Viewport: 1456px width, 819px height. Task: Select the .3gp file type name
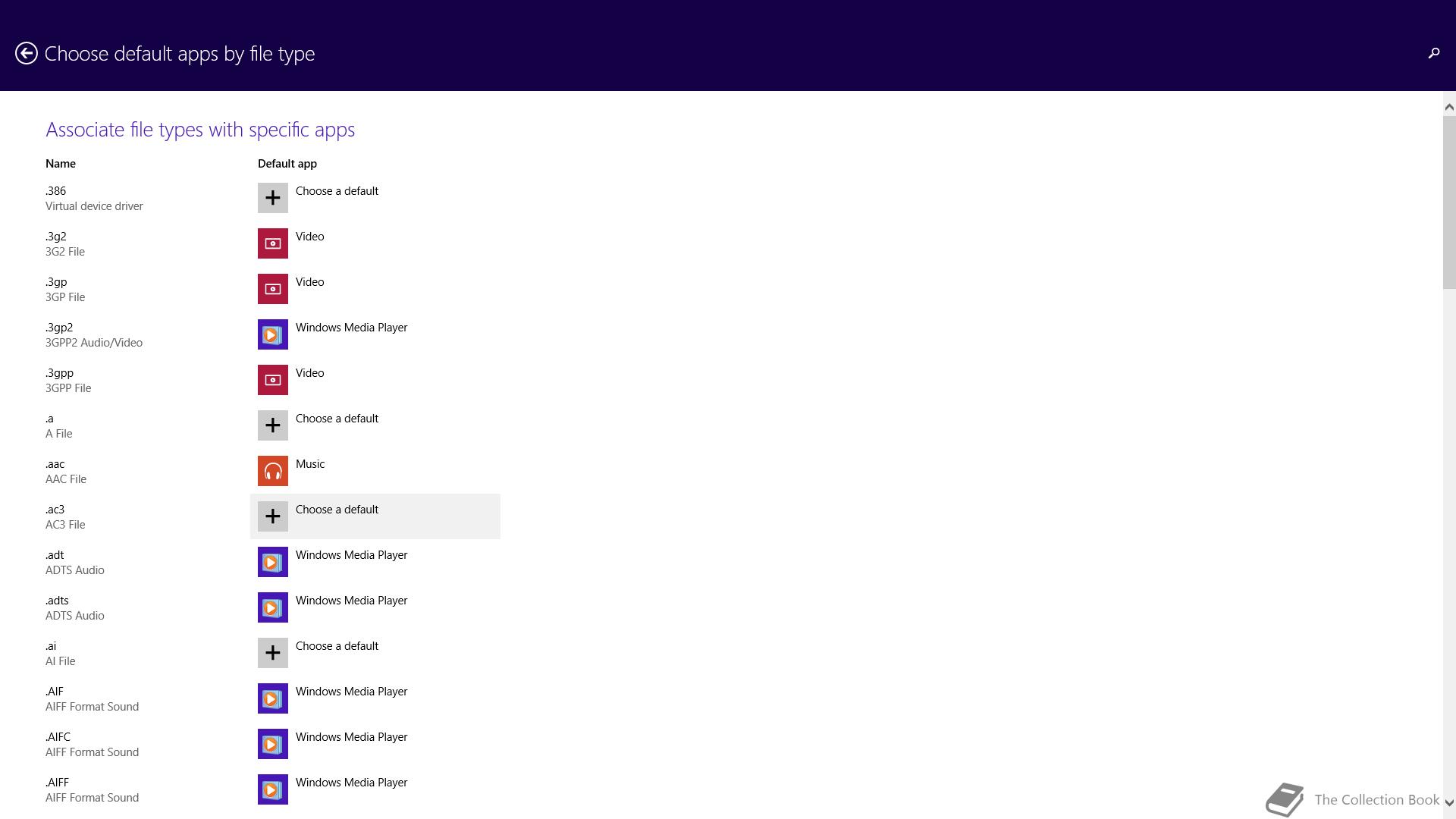tap(56, 282)
